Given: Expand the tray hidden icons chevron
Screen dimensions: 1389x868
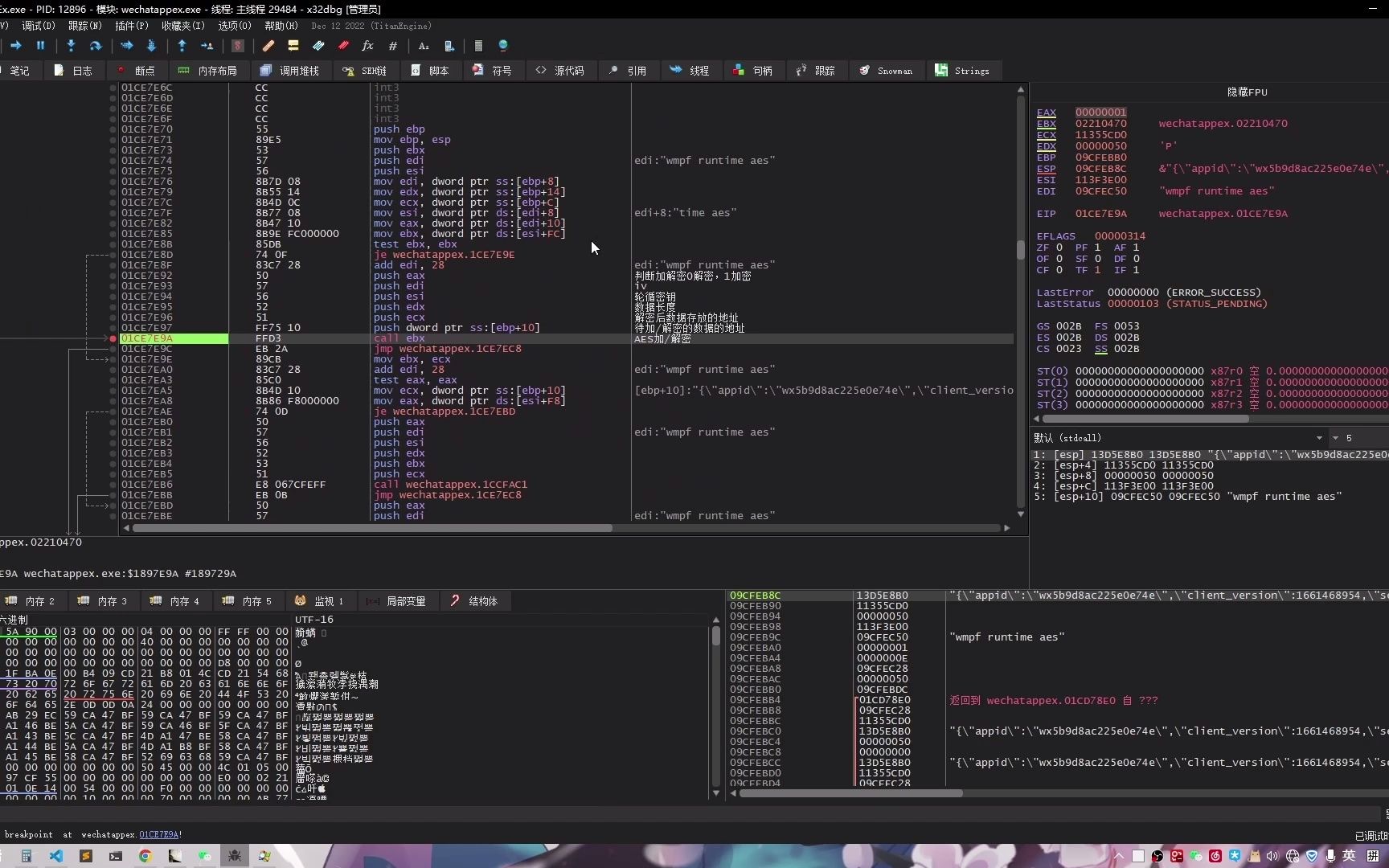Looking at the screenshot, I should click(1119, 856).
